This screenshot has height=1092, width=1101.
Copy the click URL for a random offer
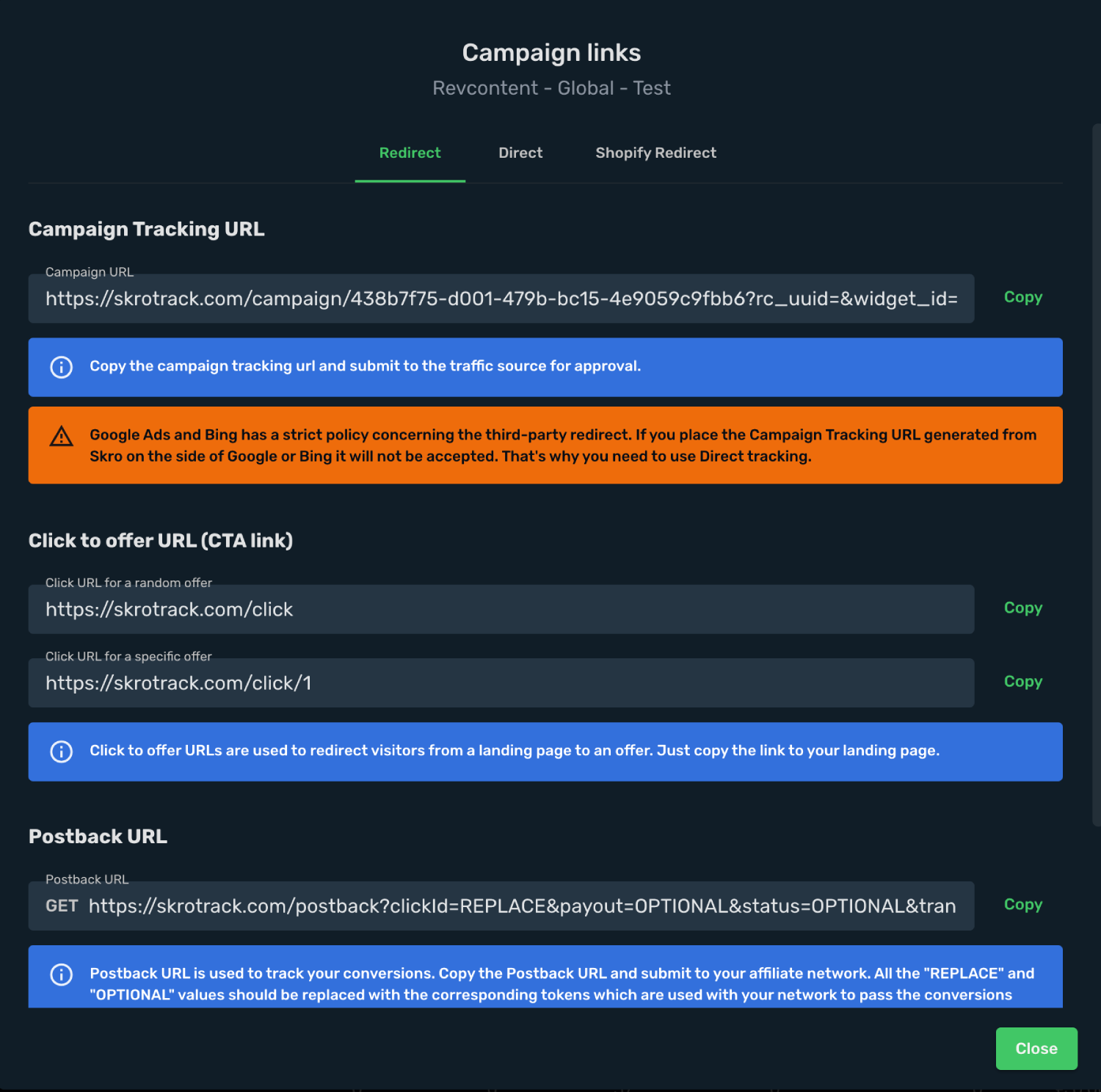click(1022, 608)
